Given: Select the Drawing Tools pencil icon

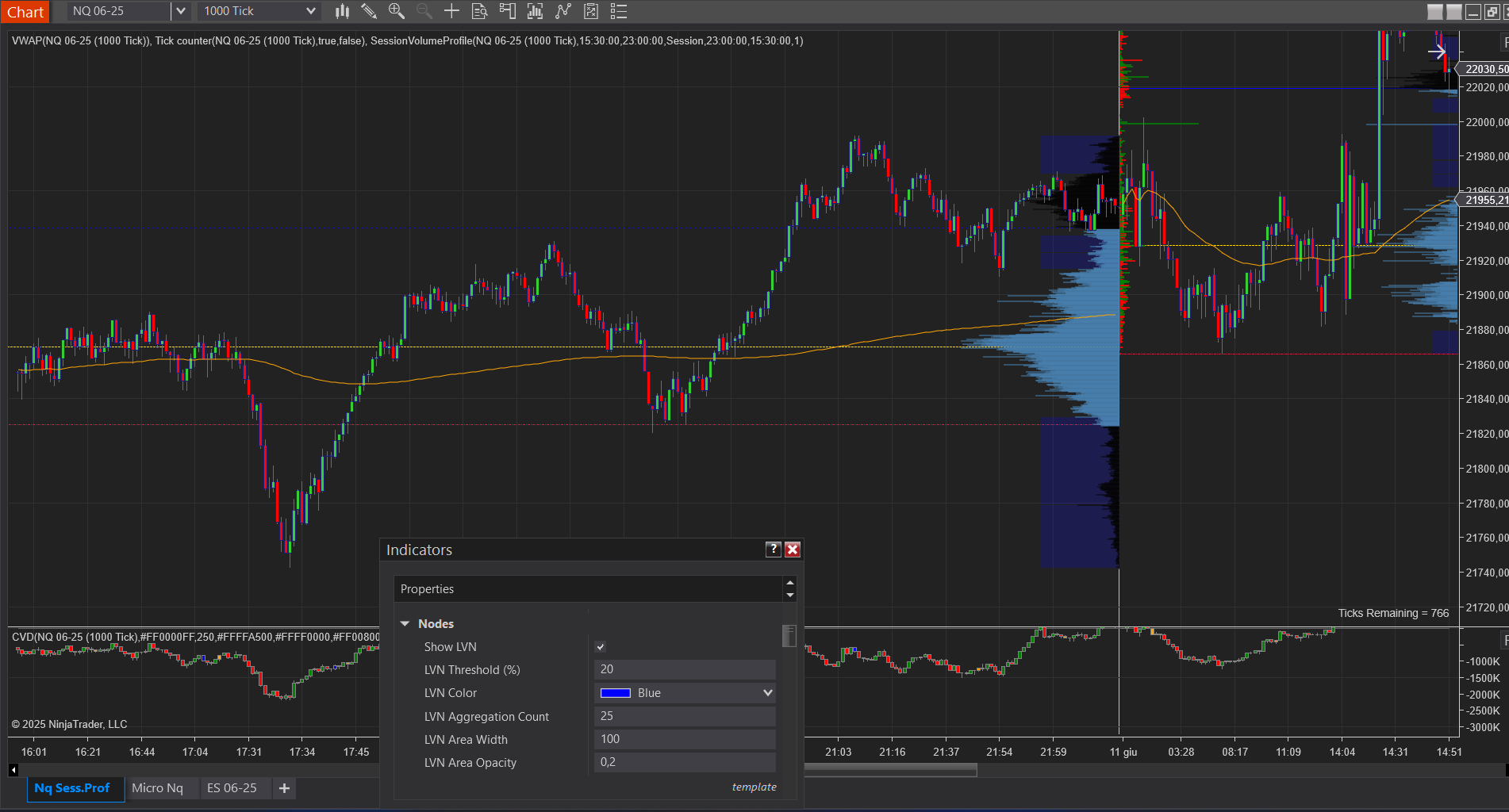Looking at the screenshot, I should 368,11.
